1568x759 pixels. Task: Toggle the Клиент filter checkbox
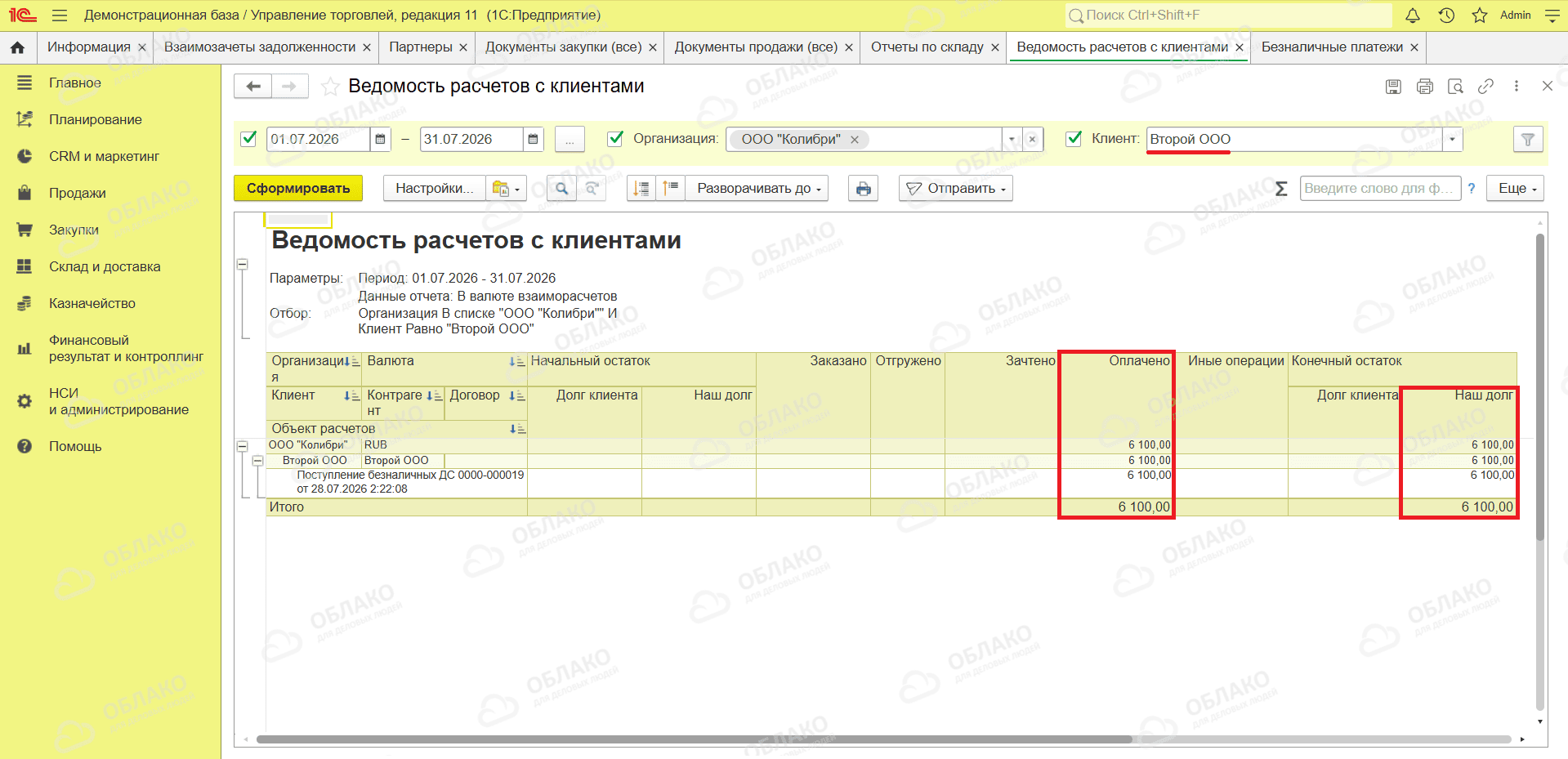[1074, 139]
